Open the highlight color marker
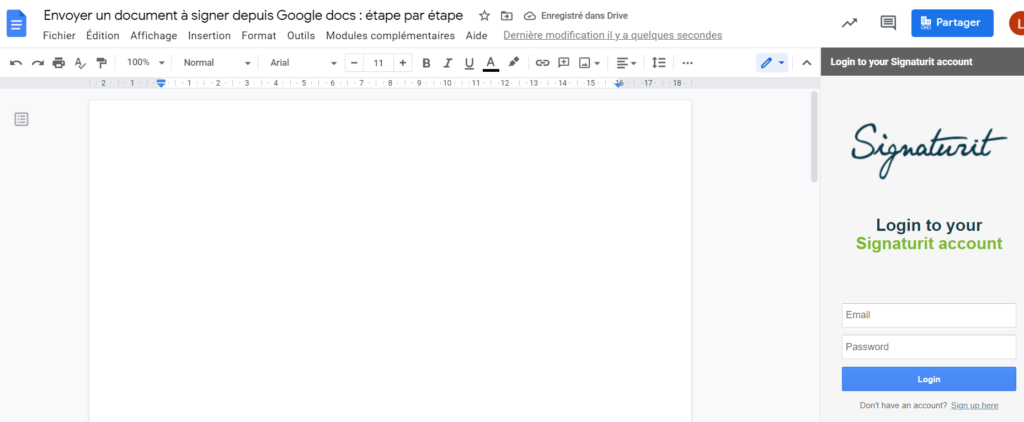This screenshot has width=1024, height=422. point(513,63)
